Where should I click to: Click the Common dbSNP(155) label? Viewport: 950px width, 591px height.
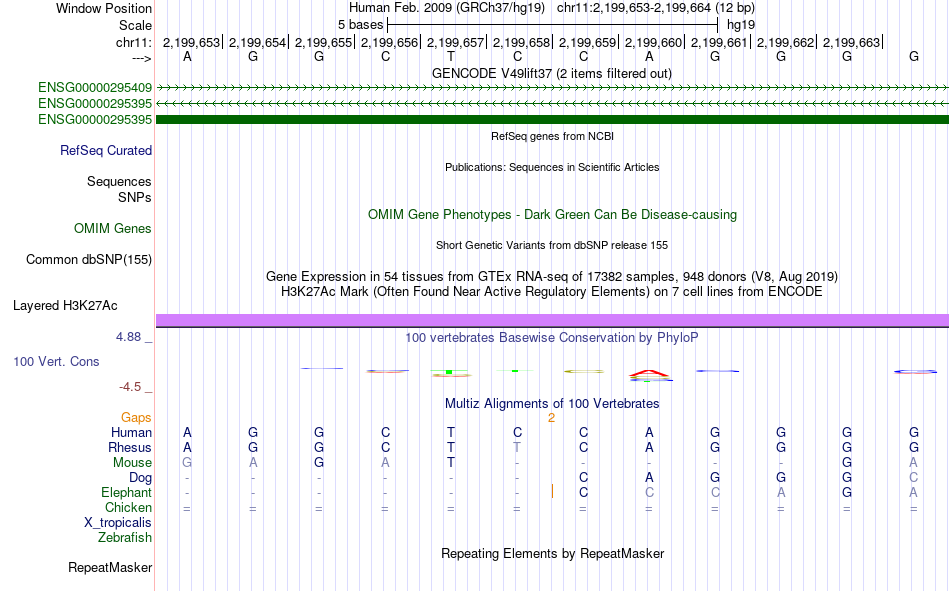tap(89, 259)
